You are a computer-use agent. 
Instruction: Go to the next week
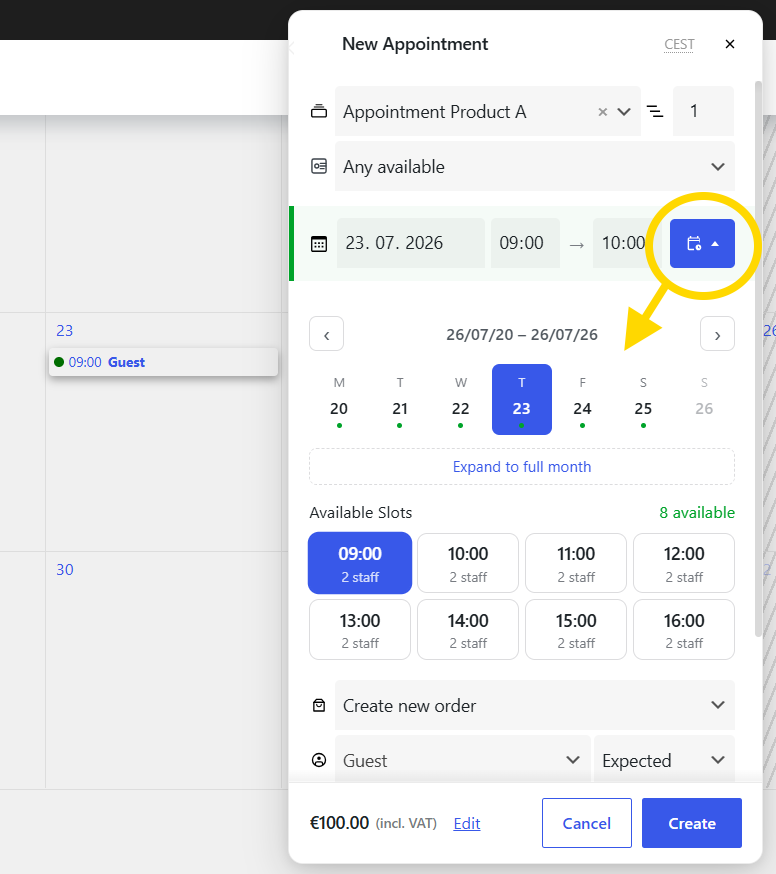(717, 334)
